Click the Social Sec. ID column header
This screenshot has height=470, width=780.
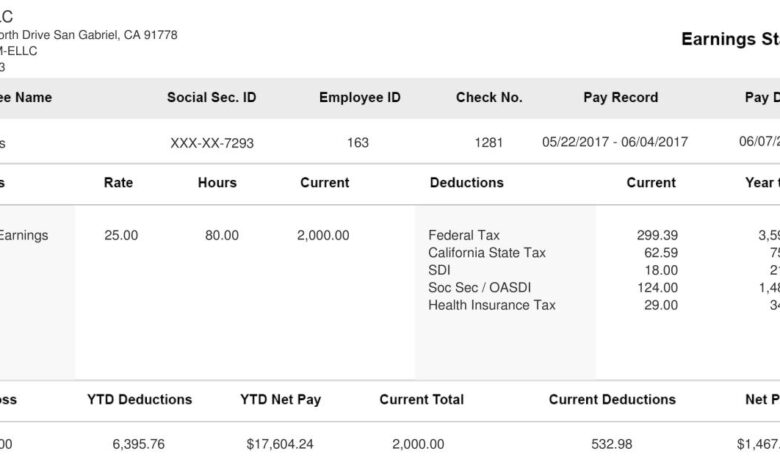coord(211,98)
